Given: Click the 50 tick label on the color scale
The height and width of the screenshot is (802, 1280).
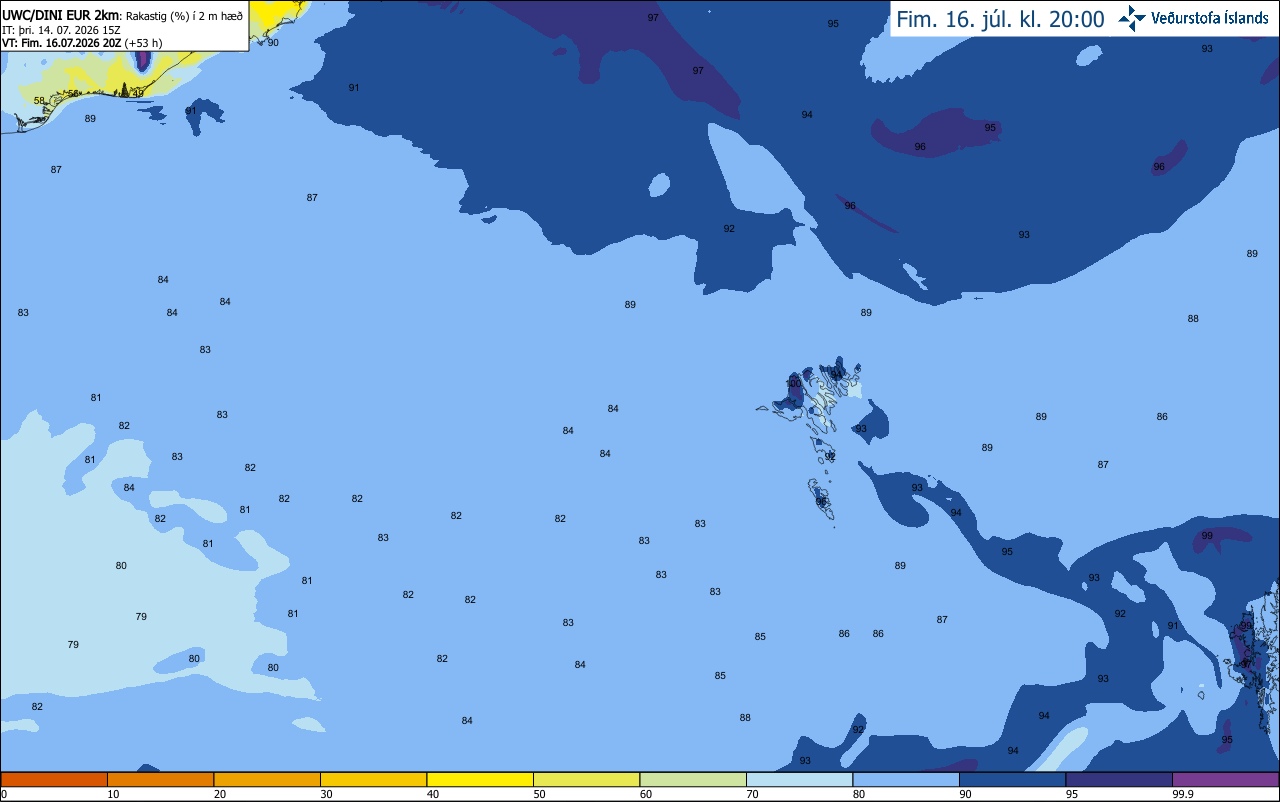Looking at the screenshot, I should coord(540,794).
